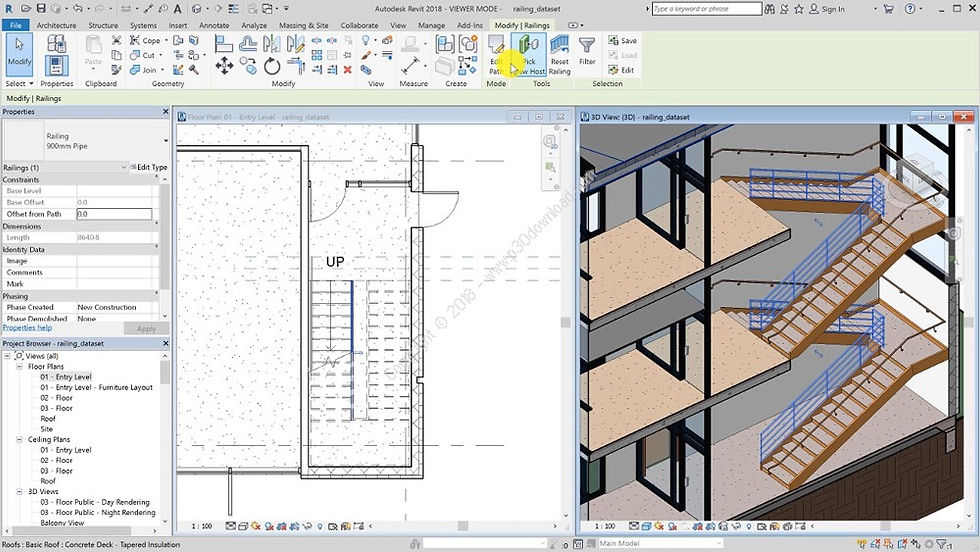Open the Filter selection tool
This screenshot has height=552, width=980.
587,50
